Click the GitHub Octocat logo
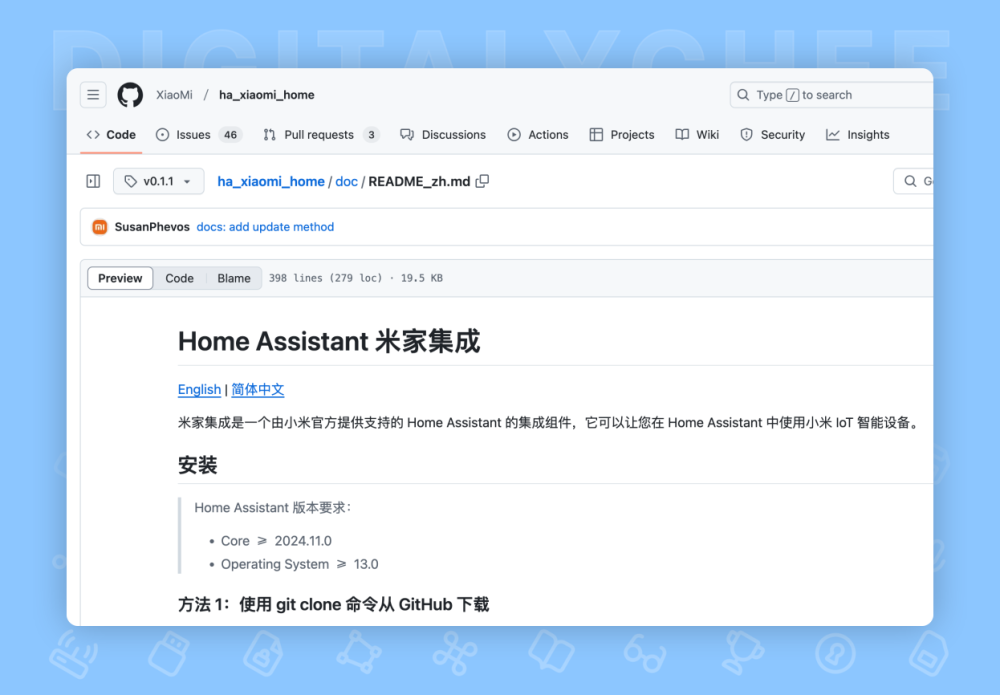This screenshot has height=695, width=1000. tap(130, 95)
